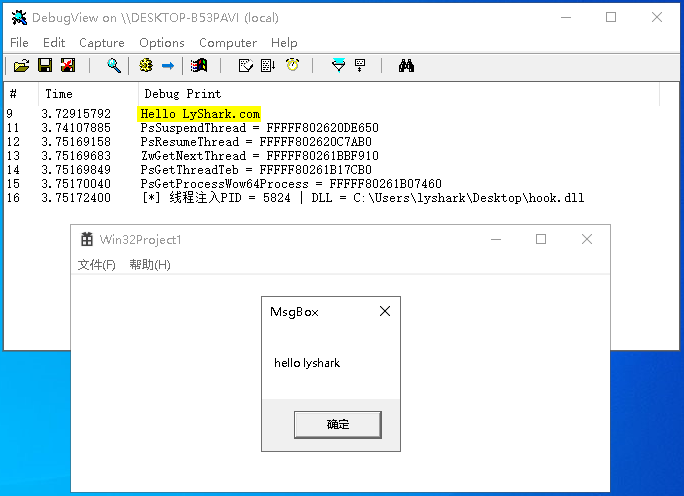Open the Filter funnel toolbar icon
This screenshot has height=496, width=684.
pyautogui.click(x=339, y=65)
